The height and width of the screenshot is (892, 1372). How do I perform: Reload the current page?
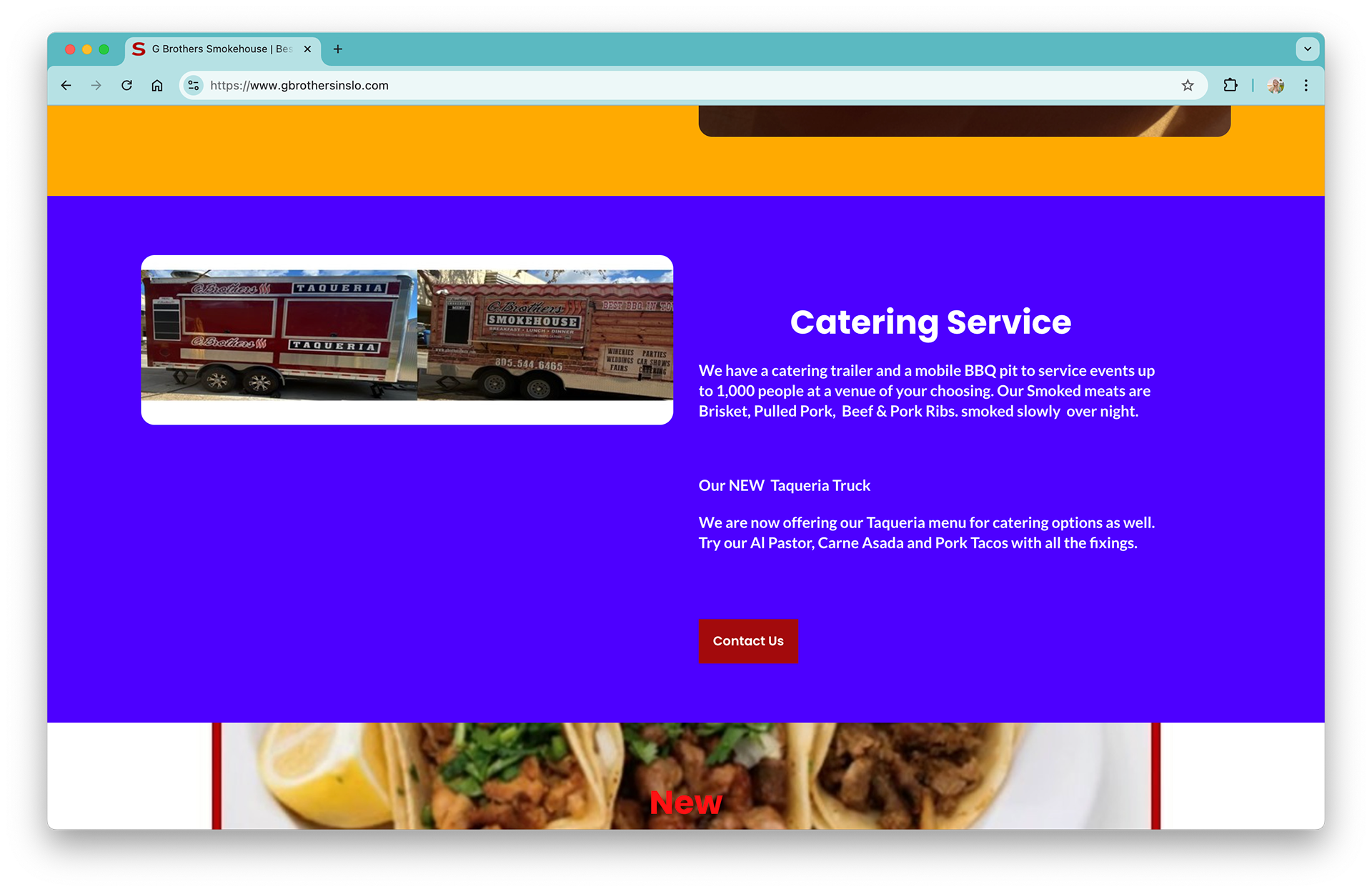click(126, 86)
